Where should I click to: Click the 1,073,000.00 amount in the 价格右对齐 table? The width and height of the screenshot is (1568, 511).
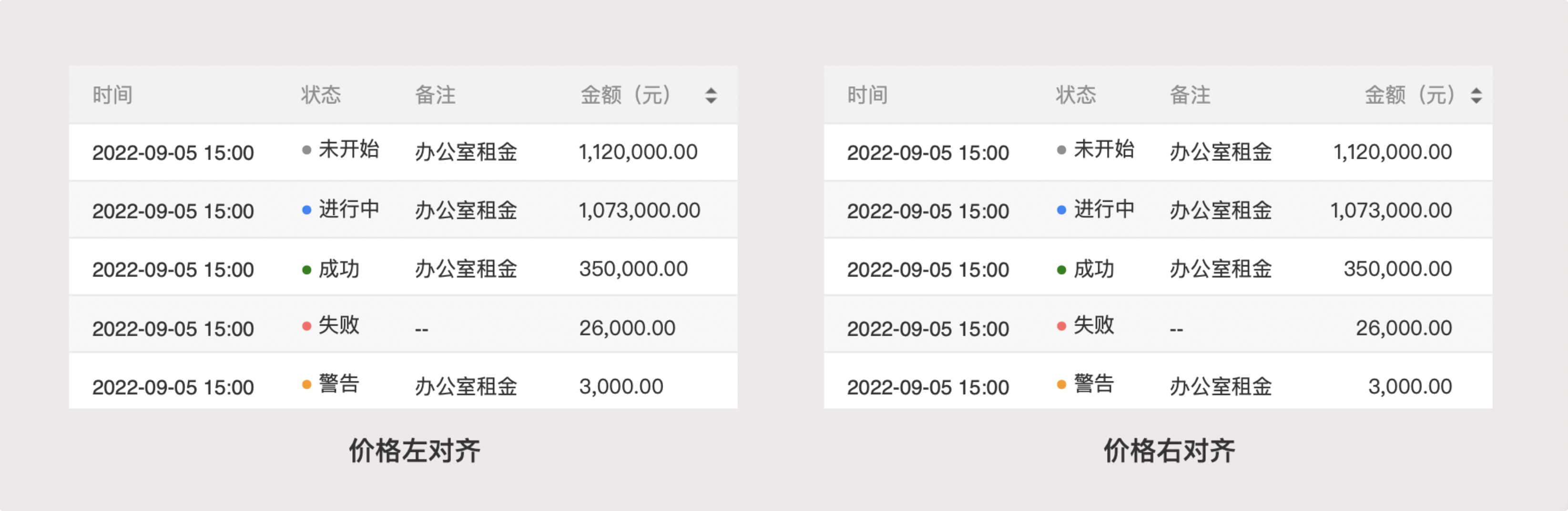click(x=1391, y=211)
